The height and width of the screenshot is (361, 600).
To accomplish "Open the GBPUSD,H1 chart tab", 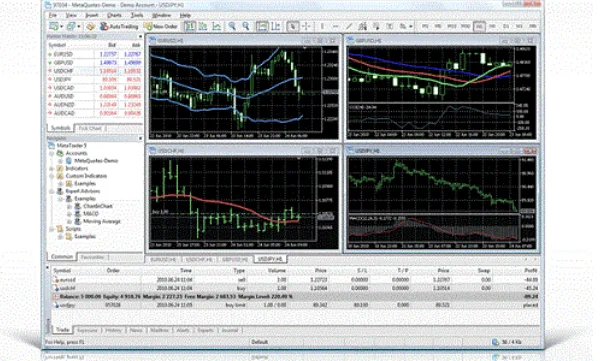I will coord(235,260).
